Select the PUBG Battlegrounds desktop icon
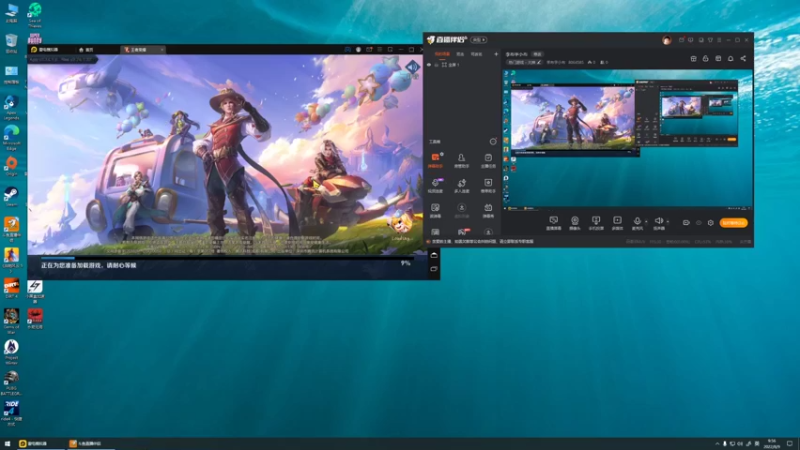 [x=11, y=383]
